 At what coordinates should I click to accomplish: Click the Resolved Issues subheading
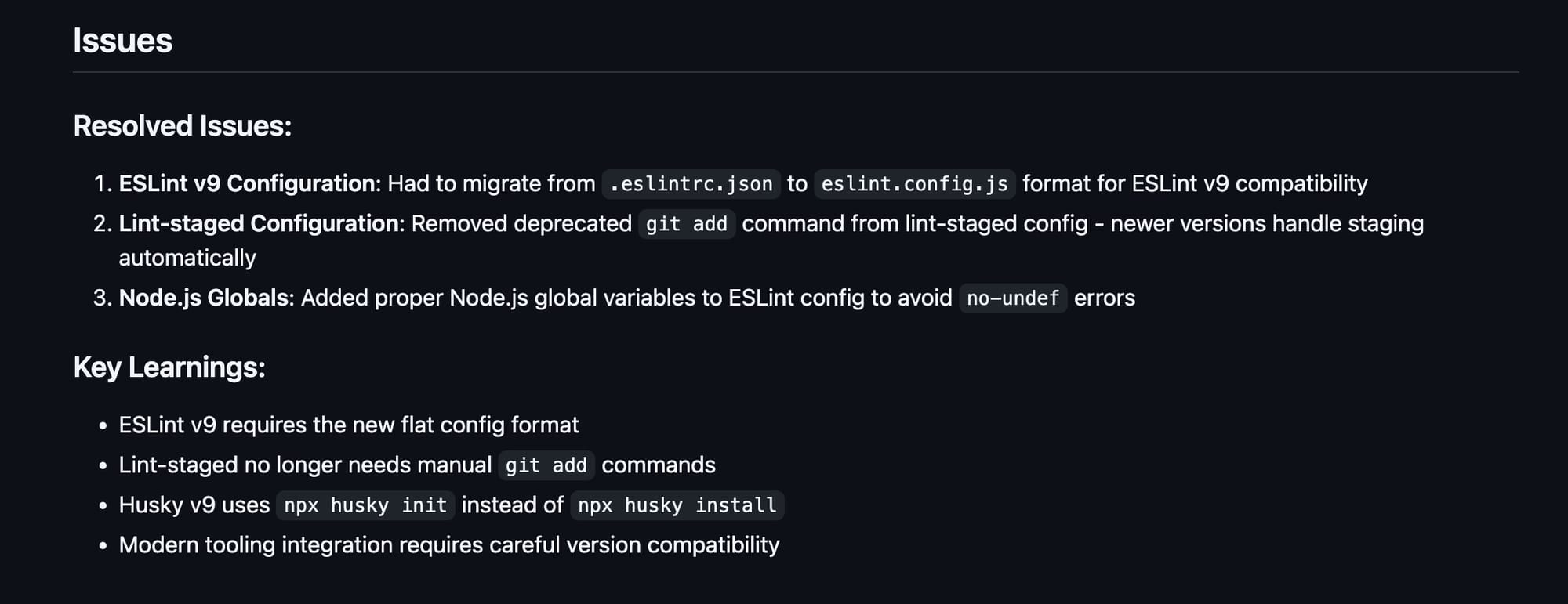point(182,126)
